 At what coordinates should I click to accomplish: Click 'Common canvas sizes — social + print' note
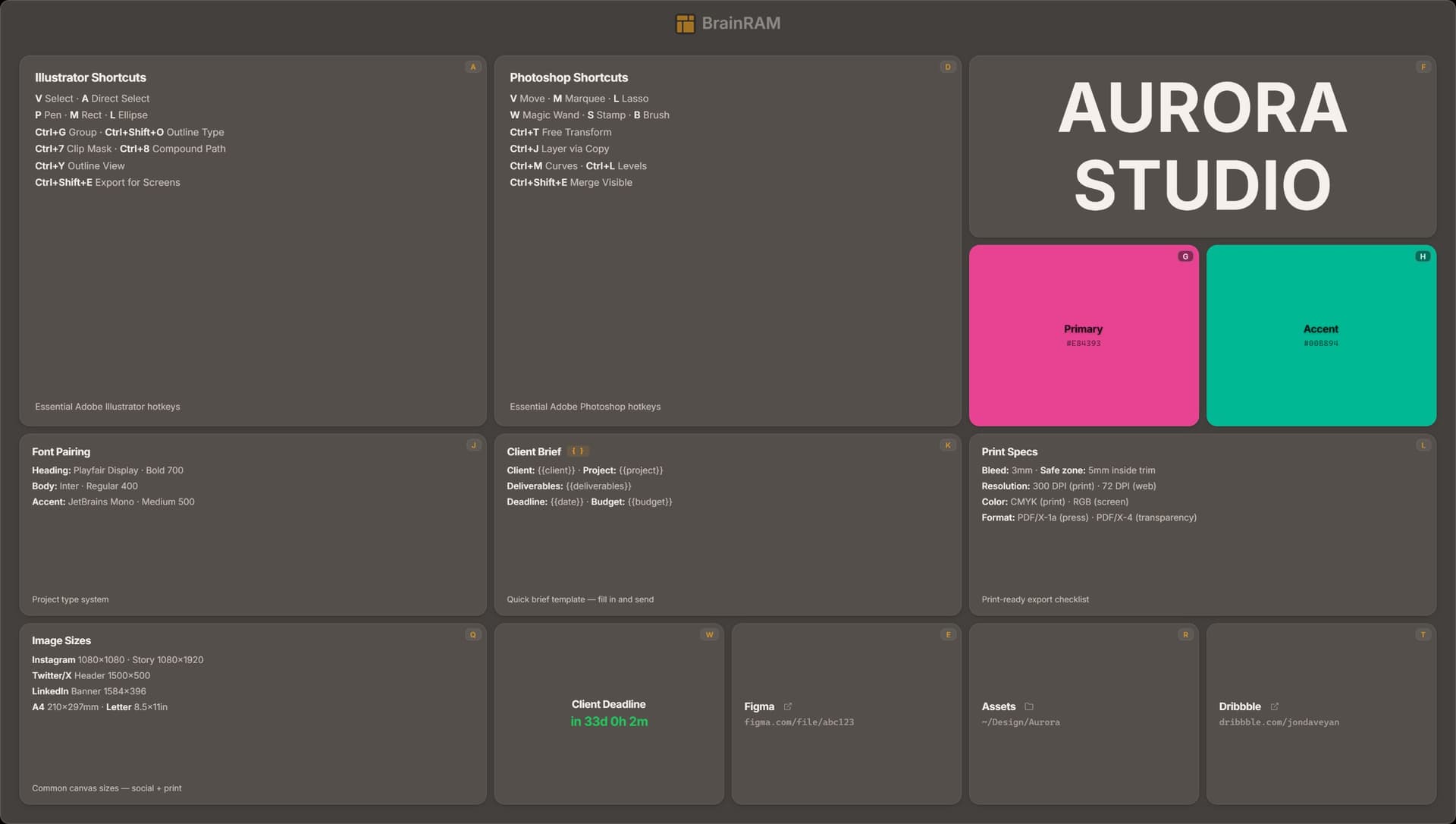107,788
